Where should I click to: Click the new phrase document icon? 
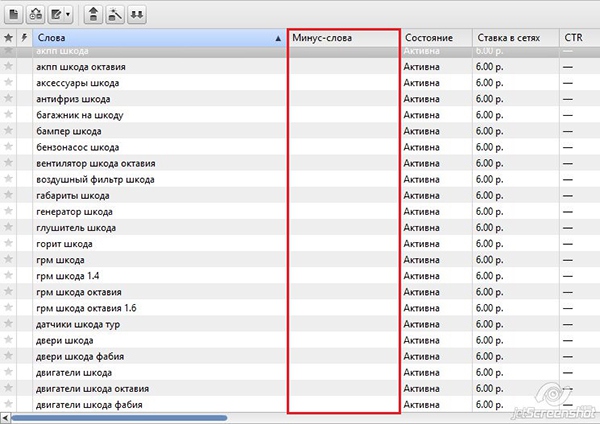point(14,15)
